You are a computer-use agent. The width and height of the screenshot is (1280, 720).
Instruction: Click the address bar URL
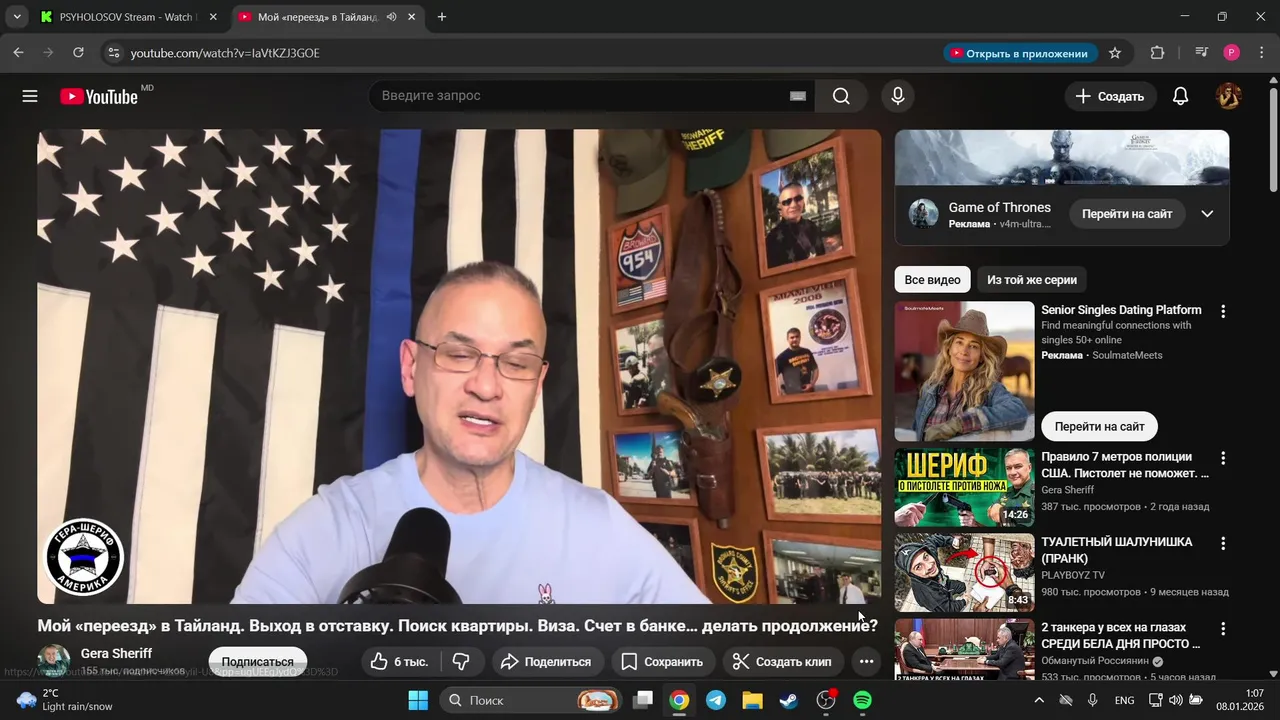pos(225,53)
